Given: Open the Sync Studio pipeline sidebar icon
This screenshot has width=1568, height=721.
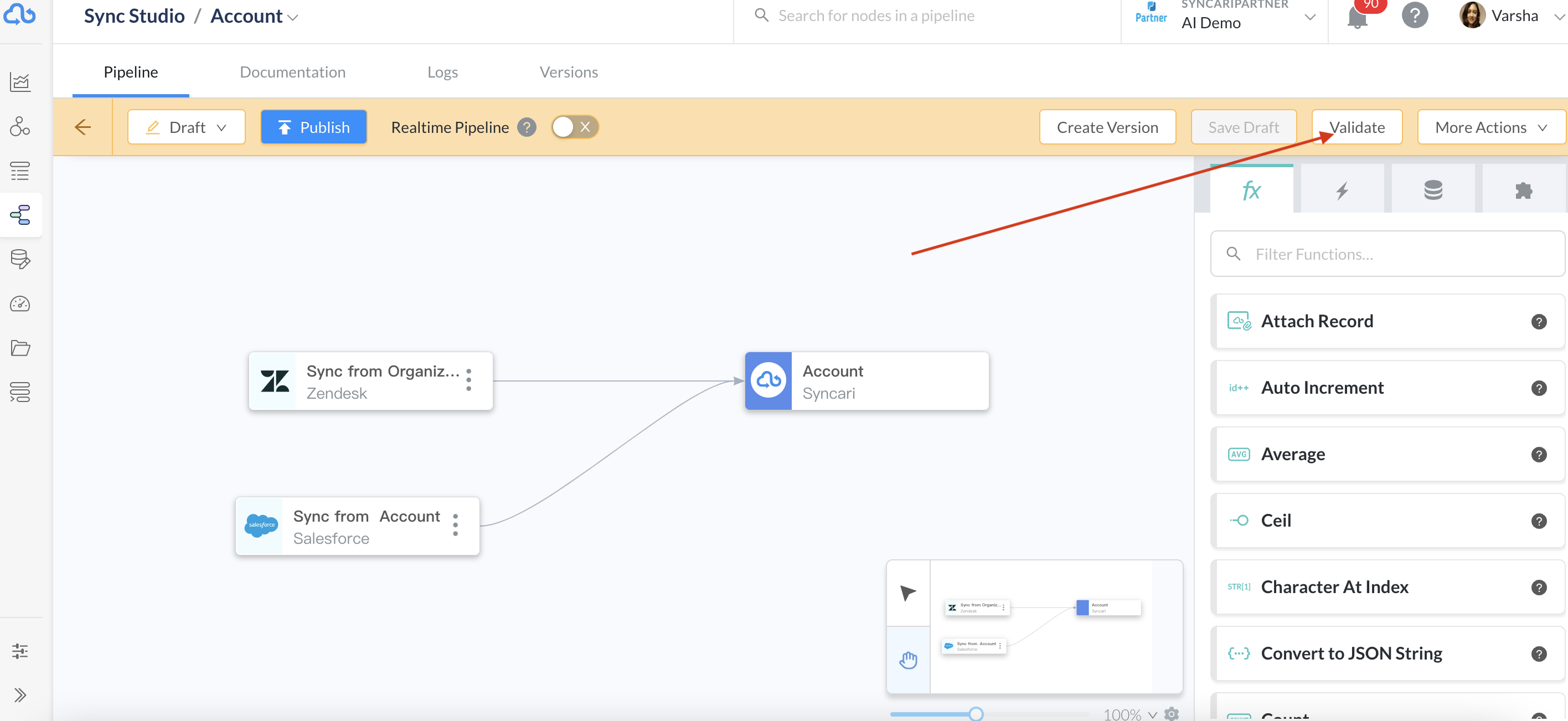Looking at the screenshot, I should pos(20,215).
